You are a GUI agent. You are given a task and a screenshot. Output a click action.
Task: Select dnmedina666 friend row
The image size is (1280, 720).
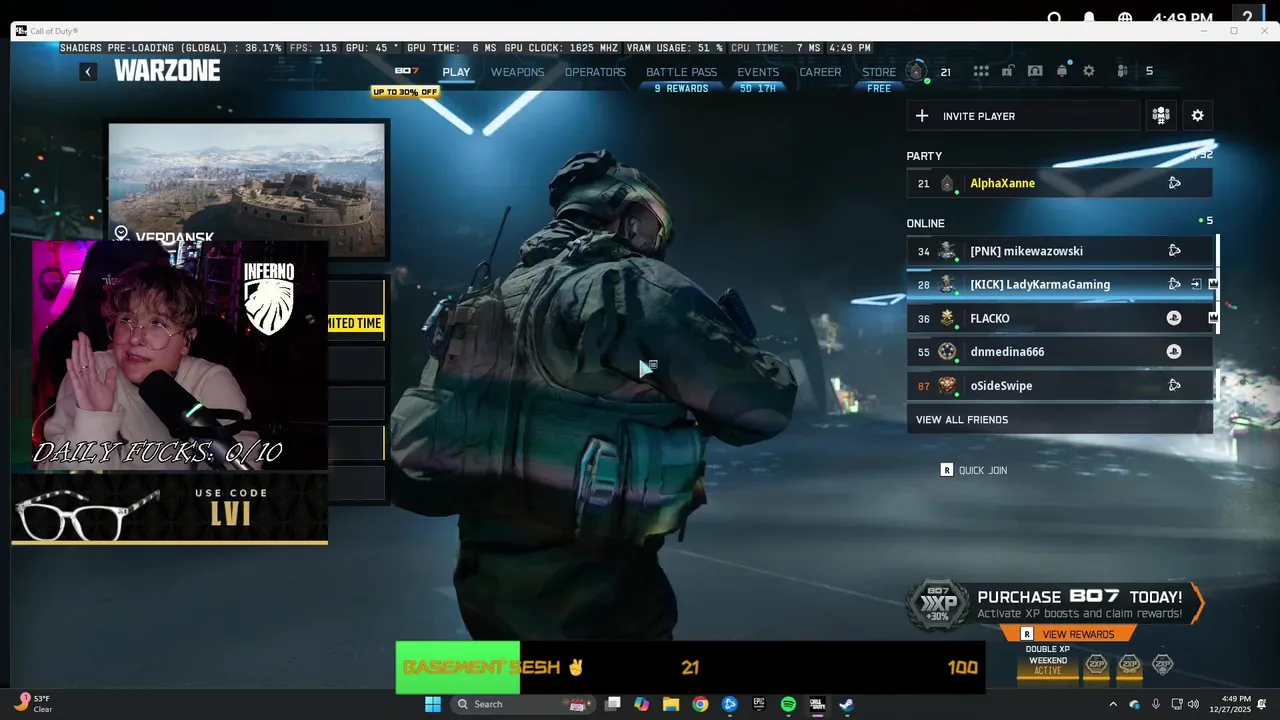(1059, 352)
